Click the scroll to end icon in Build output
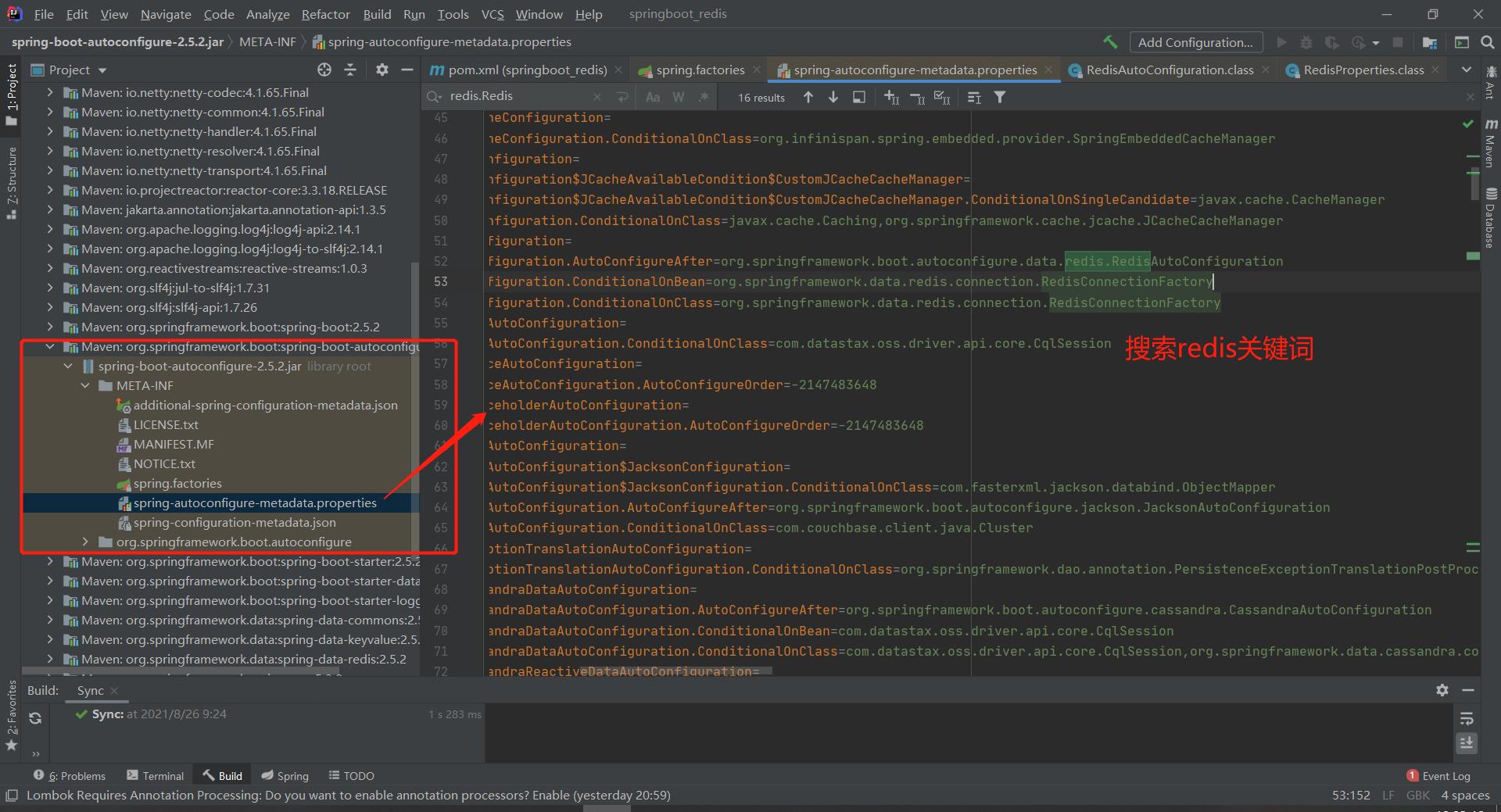The width and height of the screenshot is (1501, 812). pyautogui.click(x=1467, y=743)
